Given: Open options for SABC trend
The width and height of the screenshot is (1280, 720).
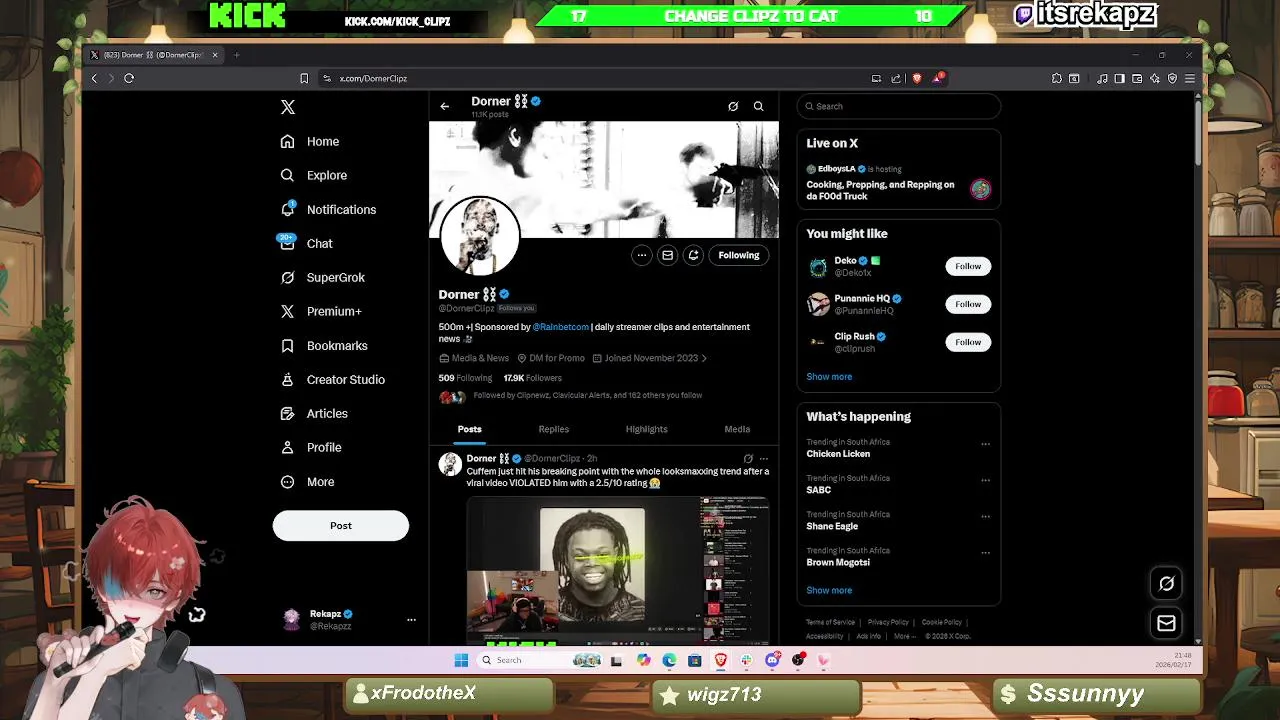Looking at the screenshot, I should coord(985,480).
